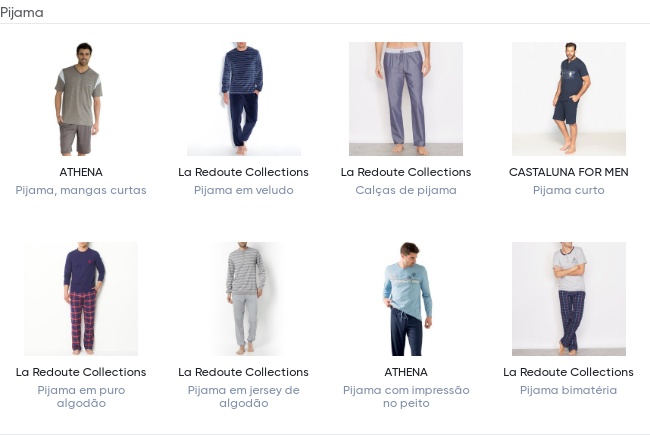Image resolution: width=650 pixels, height=435 pixels.
Task: Click the 'Pijama em veludo' product title
Action: 243,190
